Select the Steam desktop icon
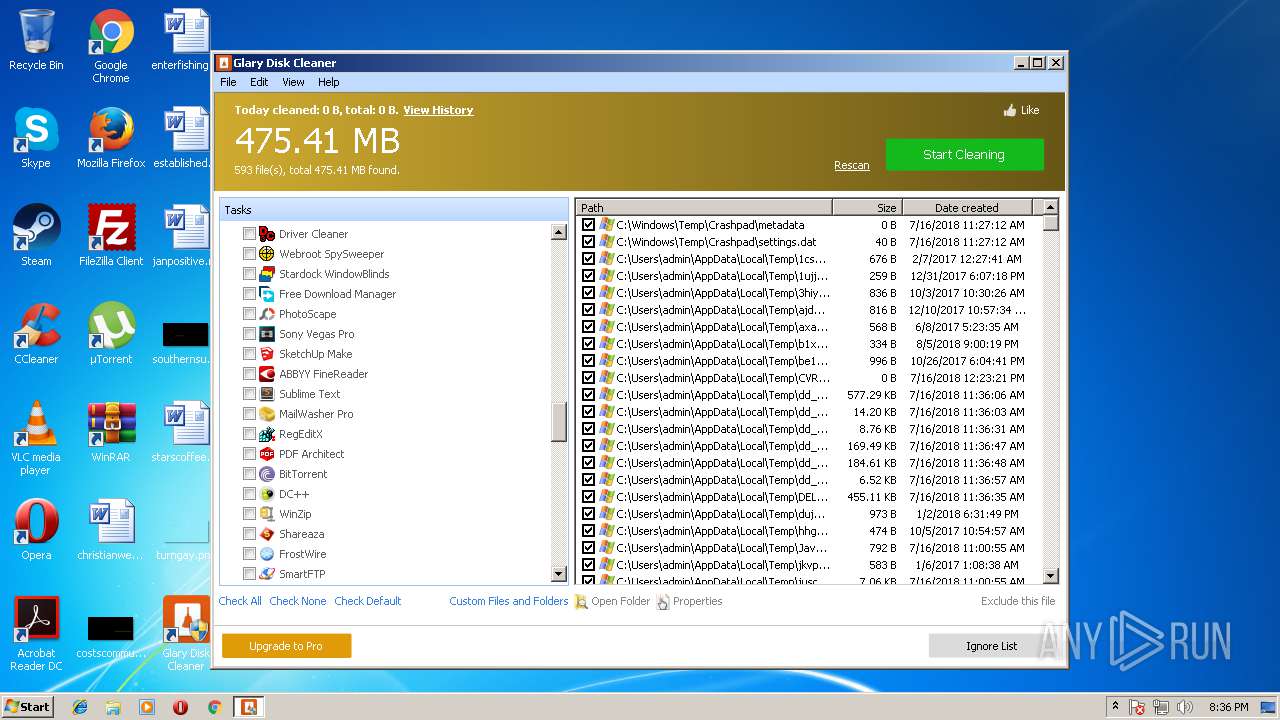This screenshot has height=720, width=1280. point(36,237)
